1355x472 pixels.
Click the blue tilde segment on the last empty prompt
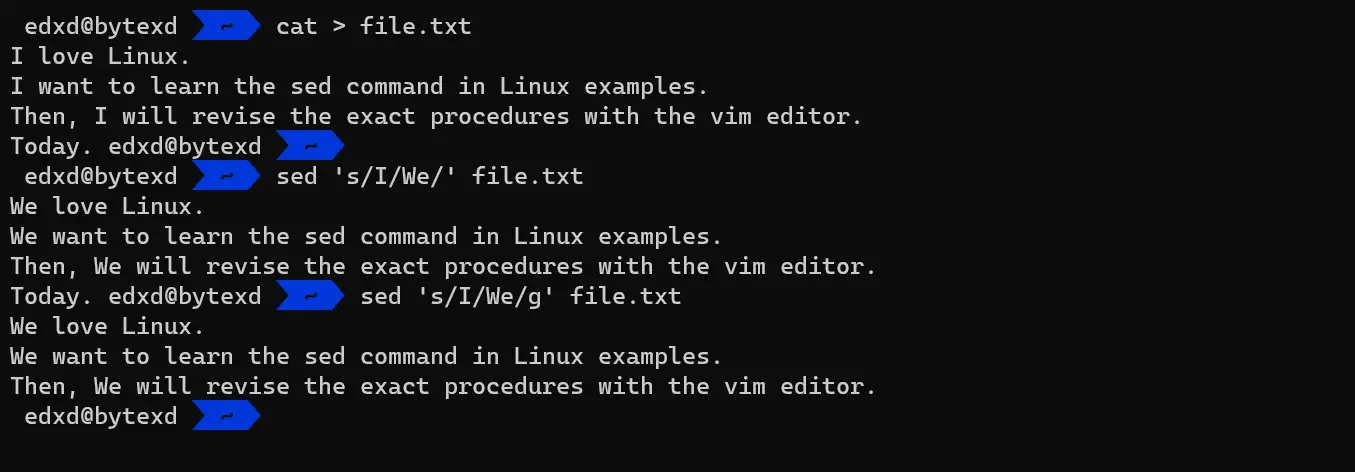(x=226, y=416)
